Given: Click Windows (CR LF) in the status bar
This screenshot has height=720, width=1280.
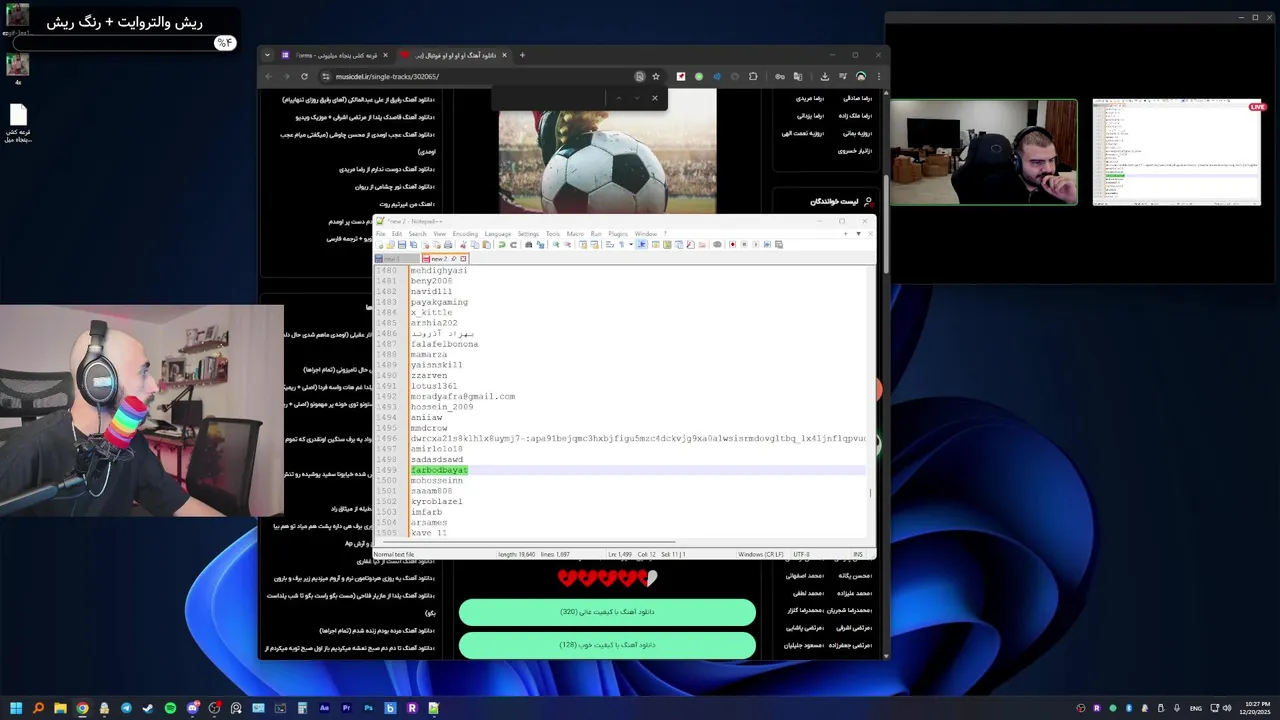Looking at the screenshot, I should 761,554.
